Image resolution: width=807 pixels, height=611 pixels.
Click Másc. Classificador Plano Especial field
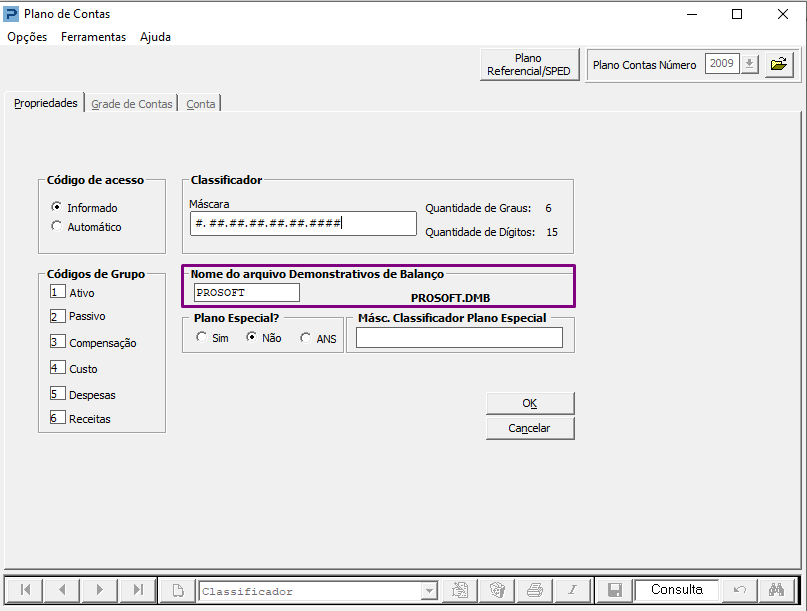click(x=459, y=338)
